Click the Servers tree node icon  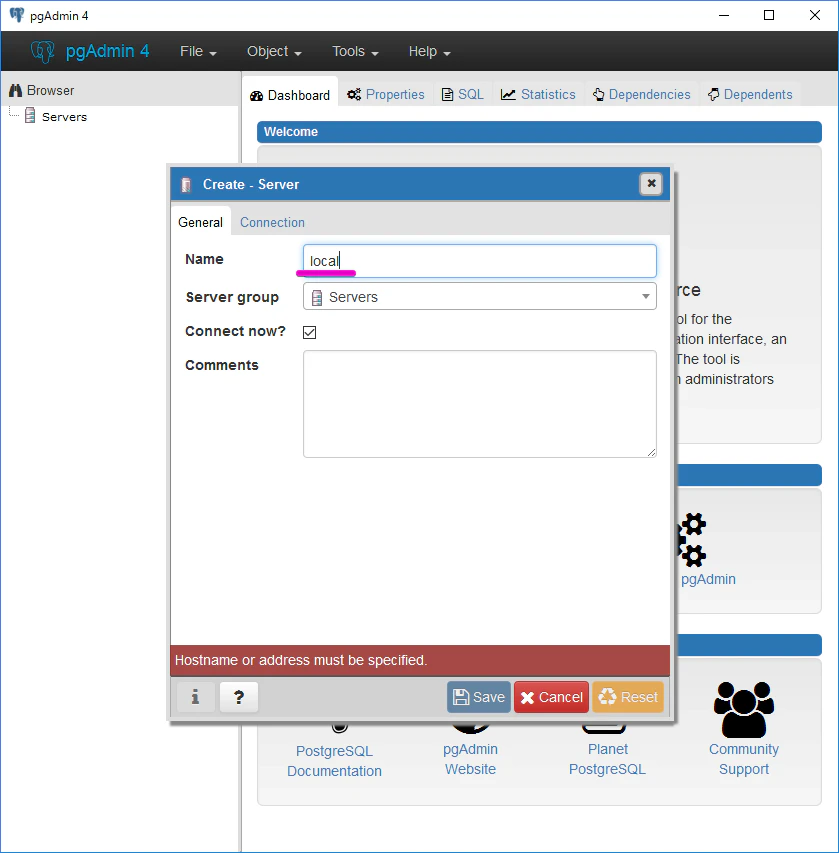[30, 116]
